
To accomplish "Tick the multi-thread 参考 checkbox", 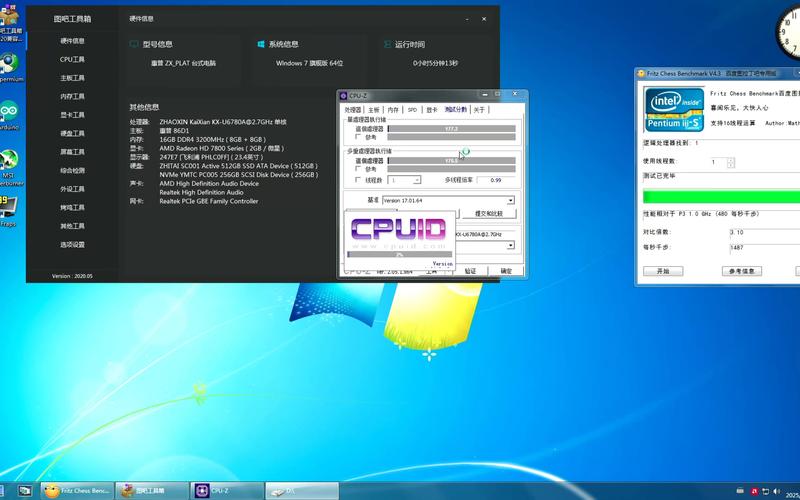I will (x=358, y=169).
